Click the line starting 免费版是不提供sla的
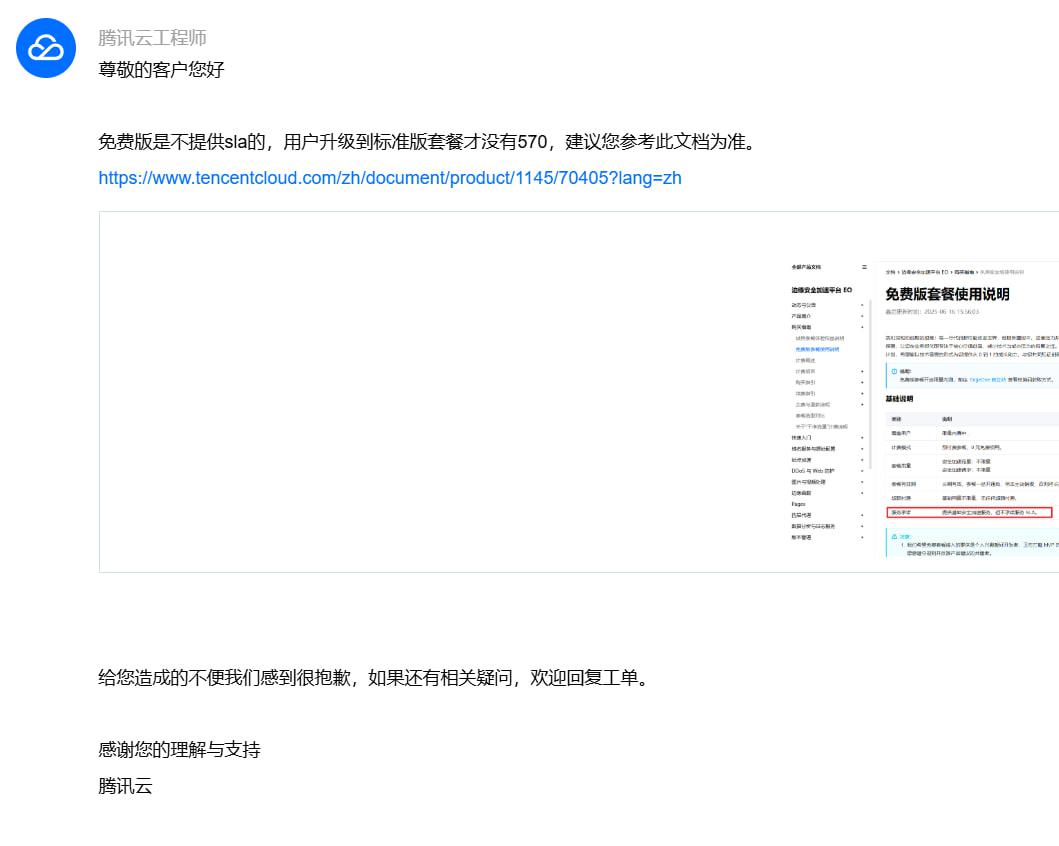 tap(427, 142)
